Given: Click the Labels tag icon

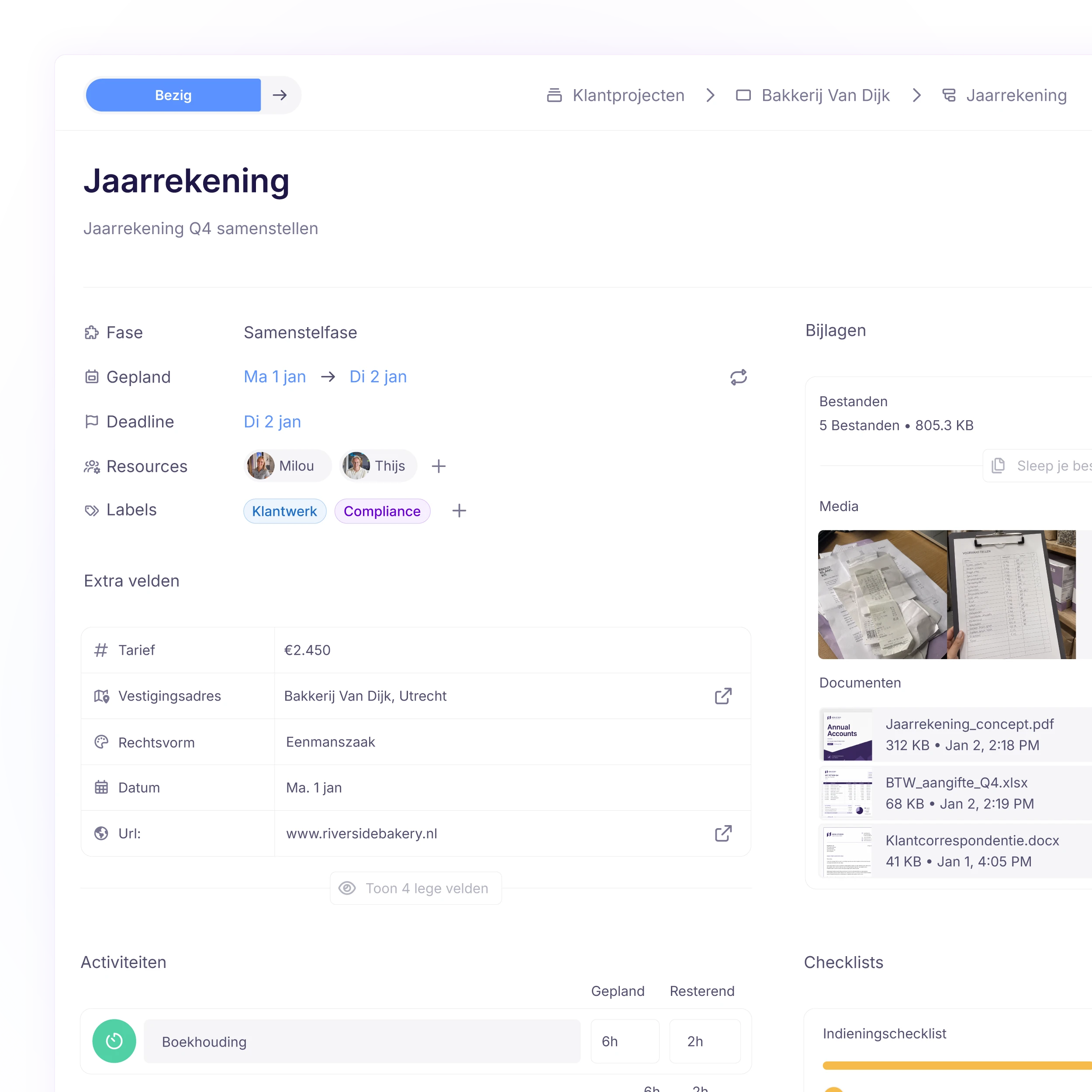Looking at the screenshot, I should click(x=92, y=510).
